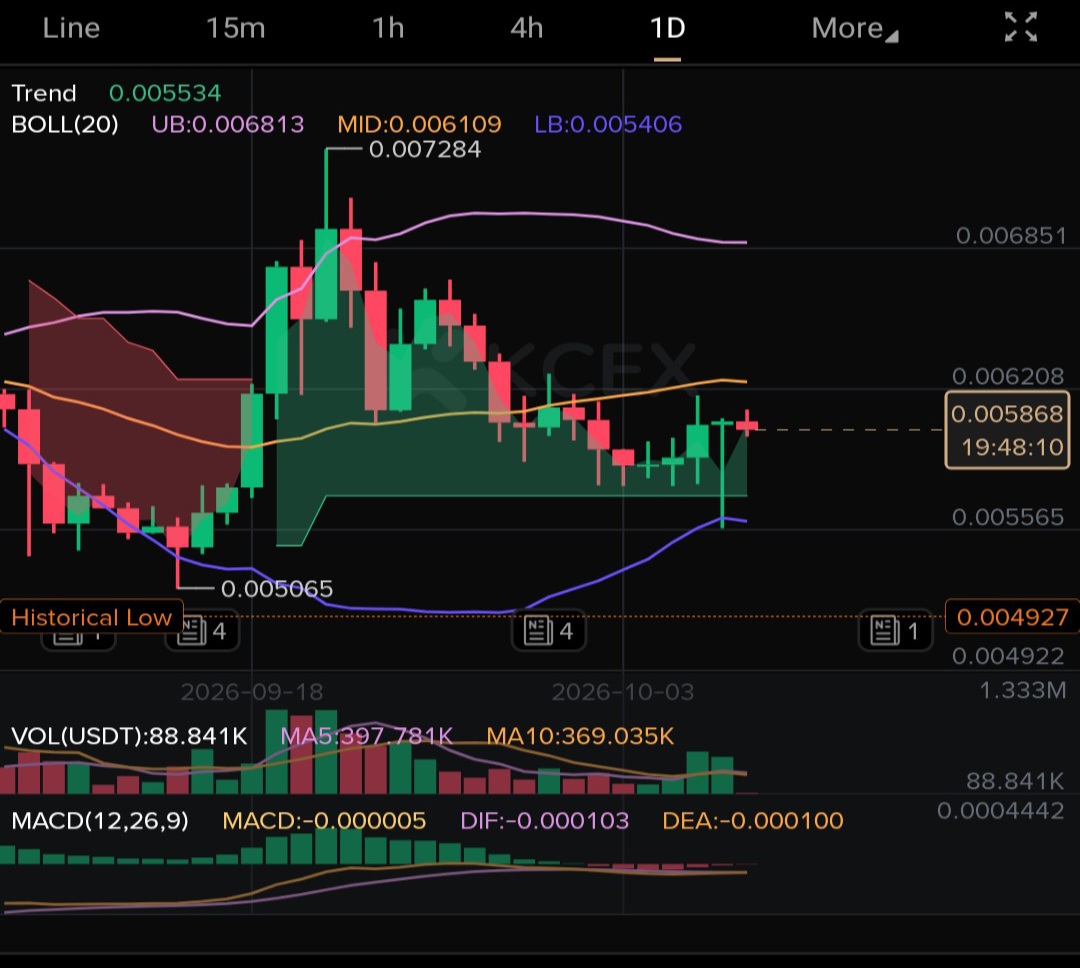Open the news marker showing count 1

tap(895, 630)
